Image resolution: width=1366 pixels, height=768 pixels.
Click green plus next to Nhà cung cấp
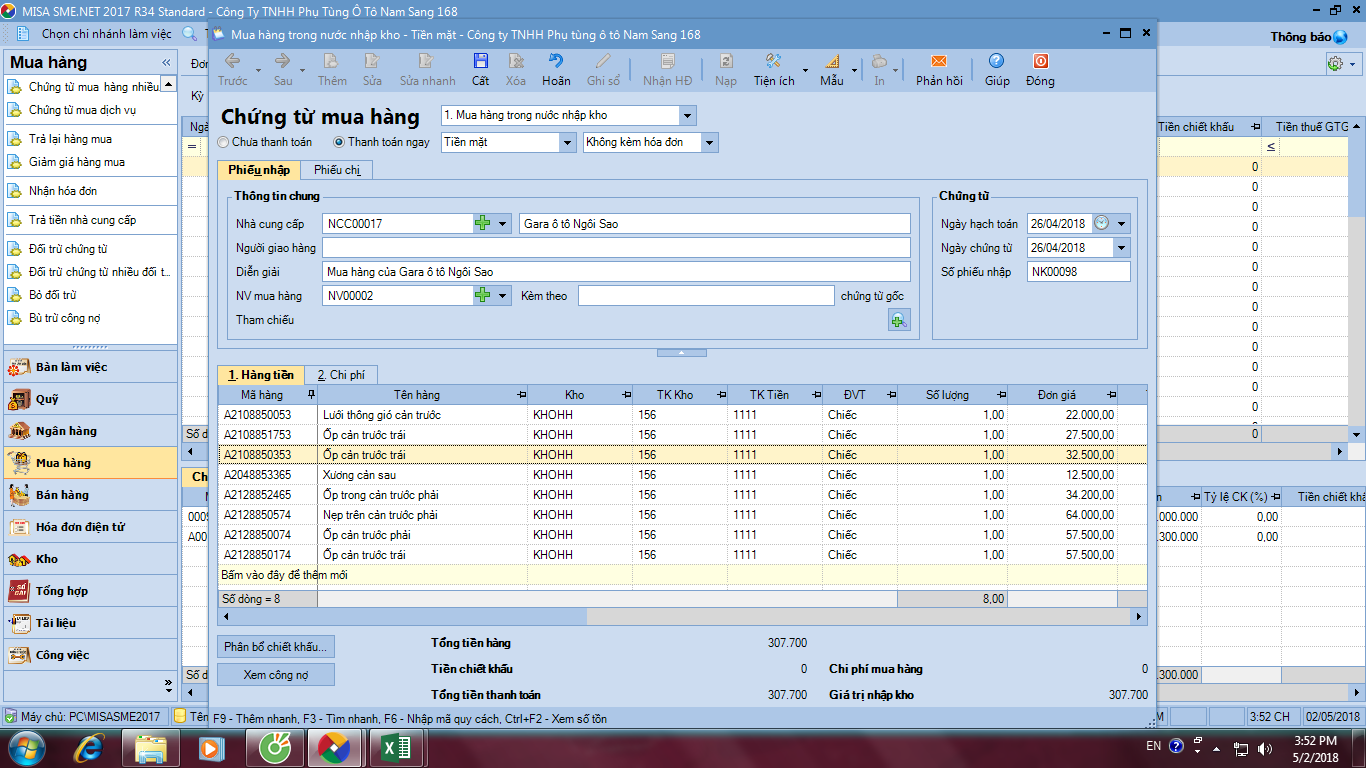483,224
